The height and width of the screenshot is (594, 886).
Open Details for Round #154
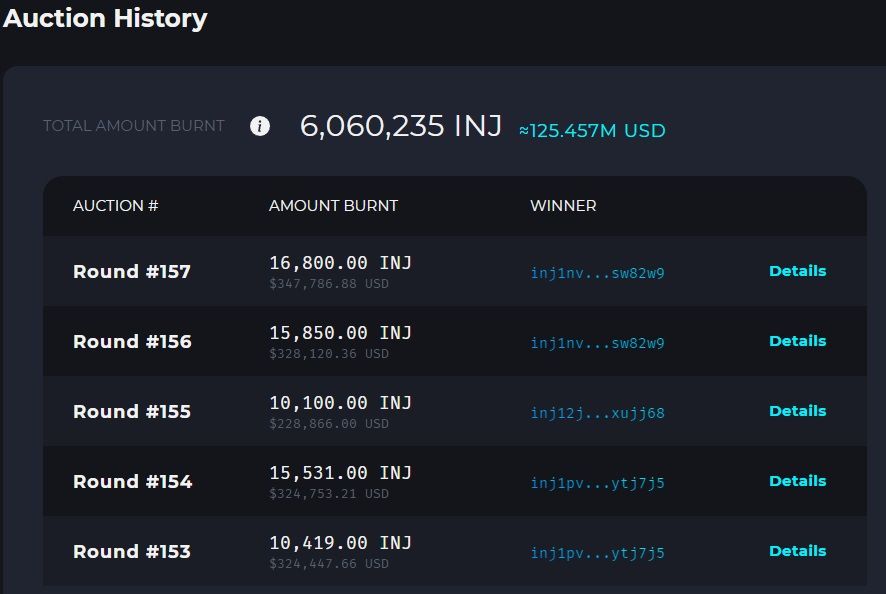tap(797, 481)
